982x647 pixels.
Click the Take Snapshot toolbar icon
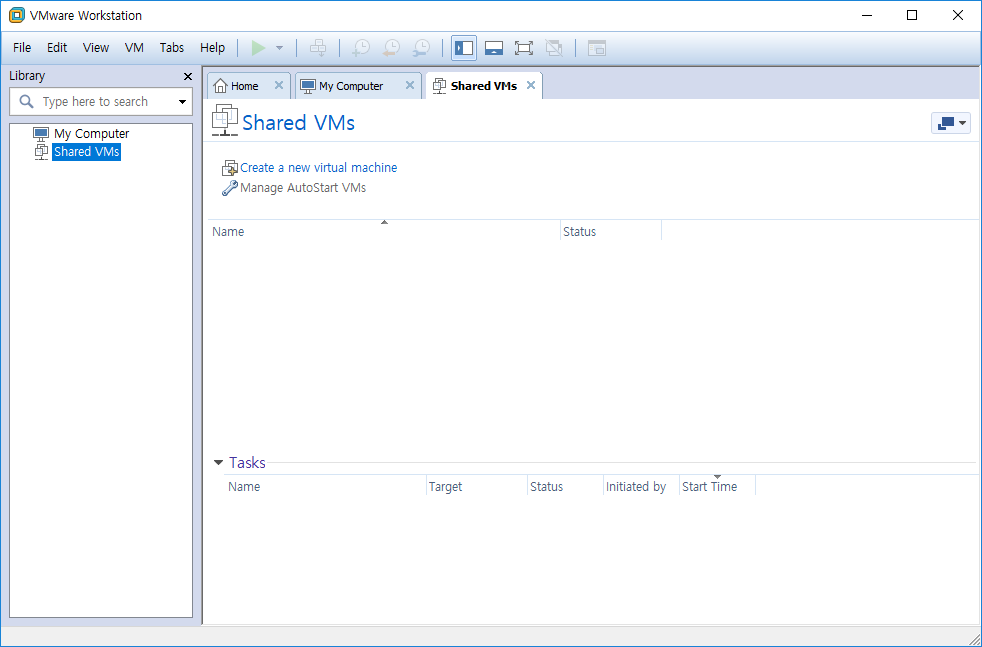click(361, 48)
